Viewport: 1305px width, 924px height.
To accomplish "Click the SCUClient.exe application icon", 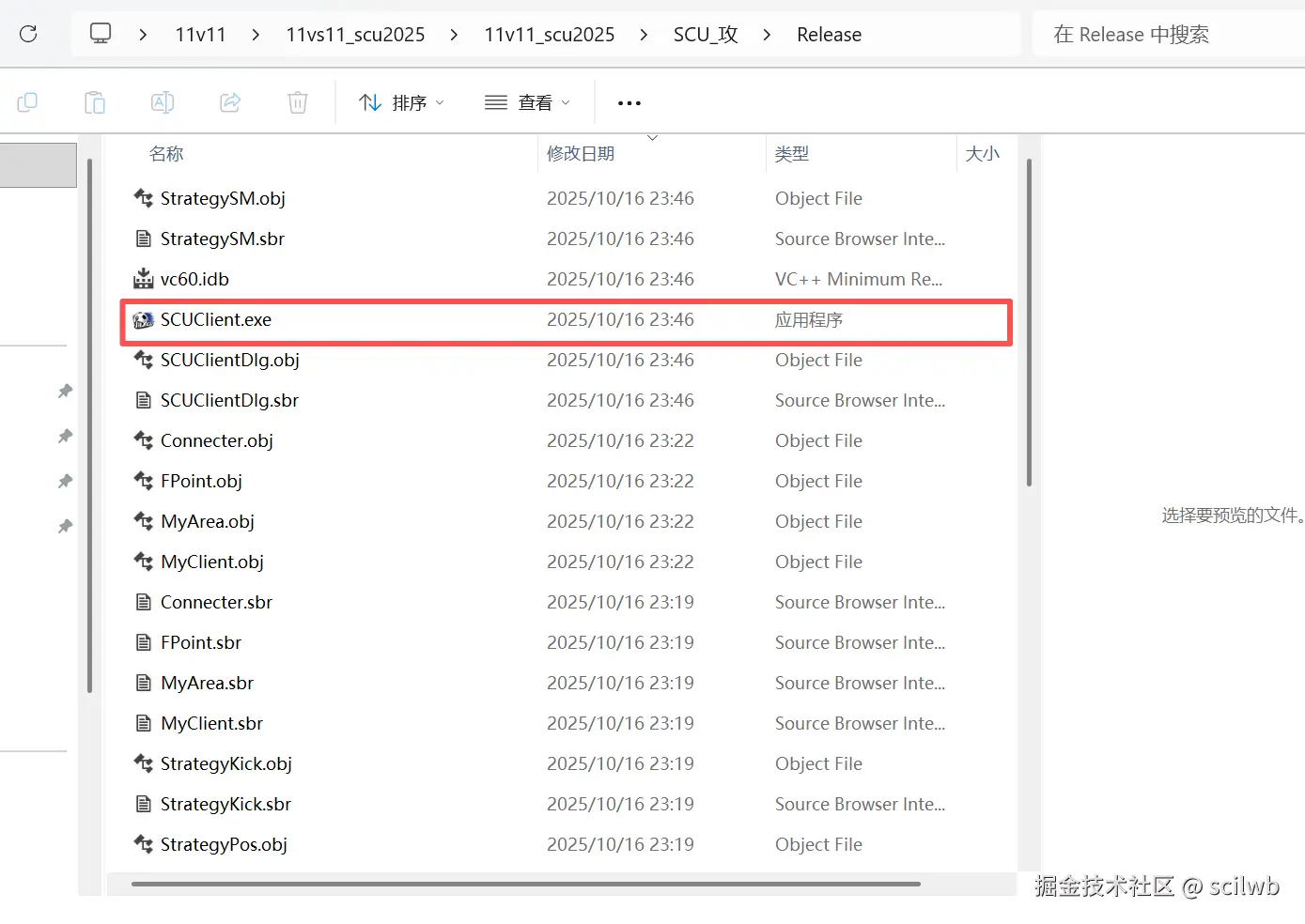I will (144, 319).
